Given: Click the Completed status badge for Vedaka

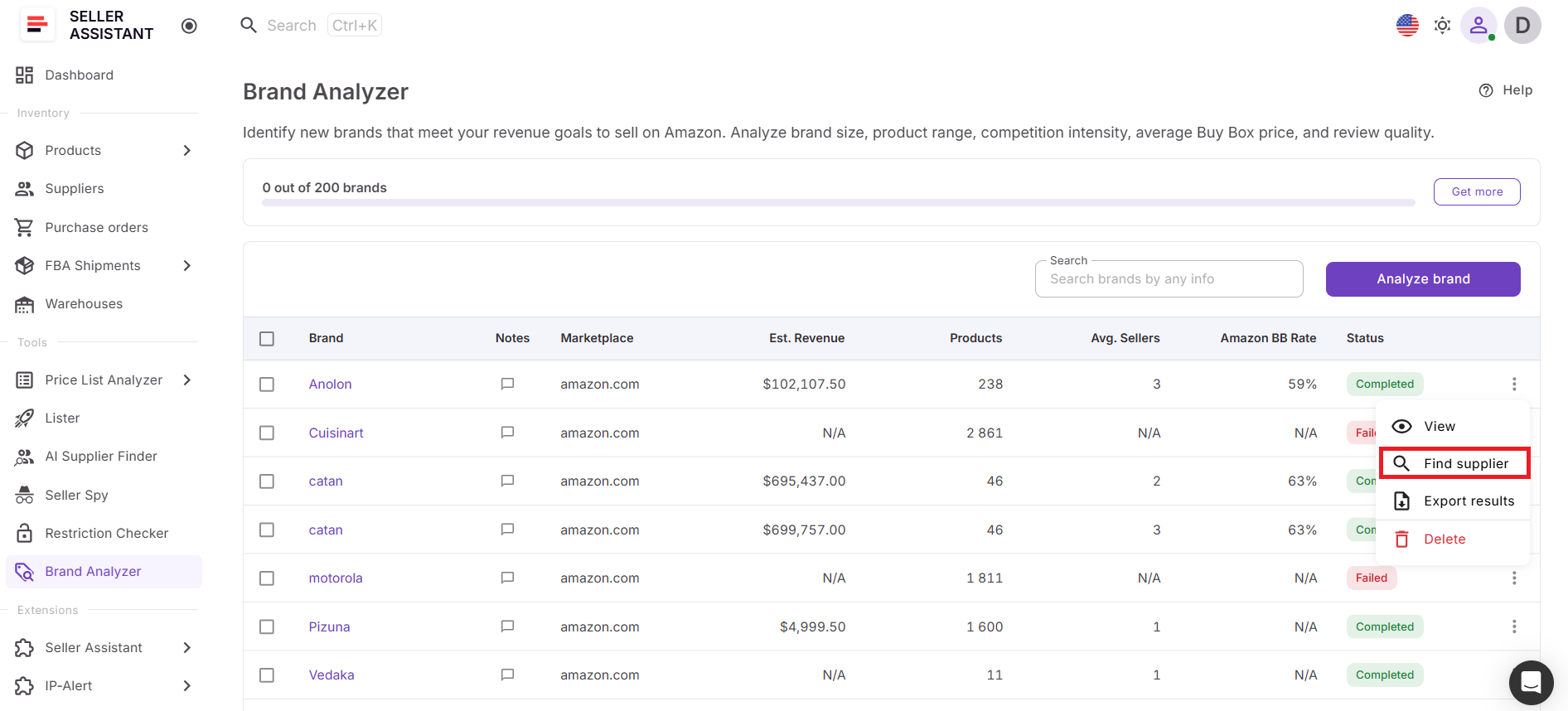Looking at the screenshot, I should tap(1385, 675).
